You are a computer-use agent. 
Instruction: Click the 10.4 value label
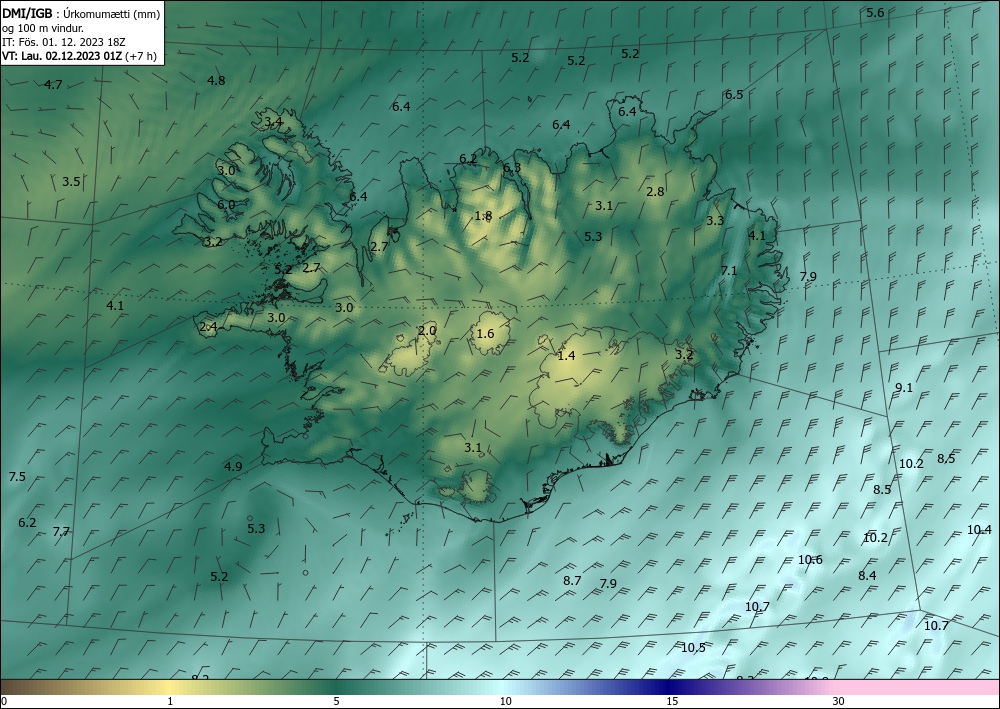coord(980,529)
